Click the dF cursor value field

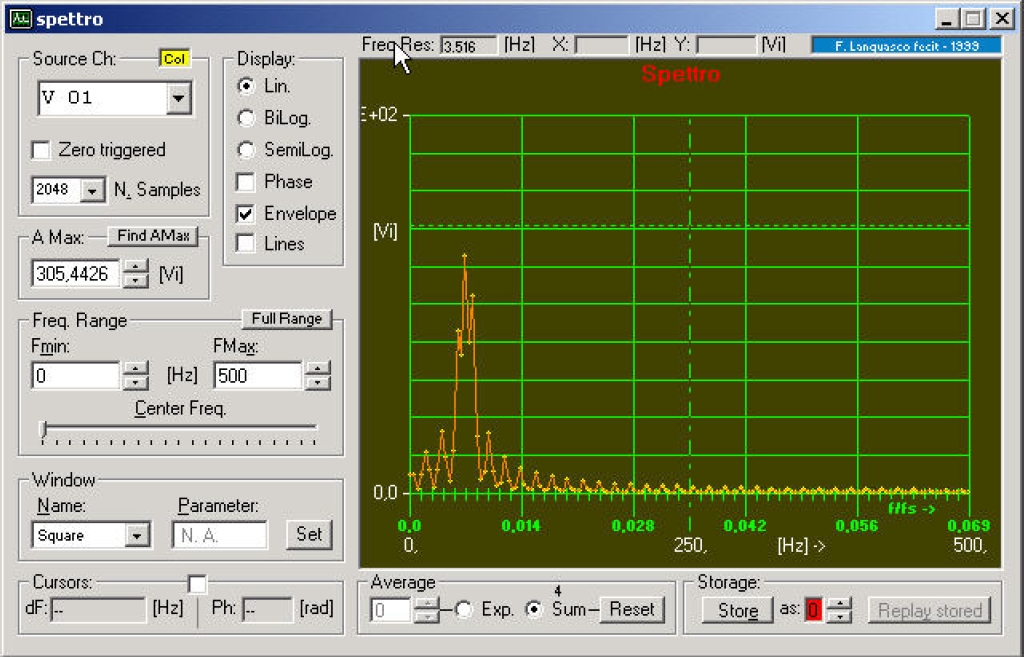(98, 610)
